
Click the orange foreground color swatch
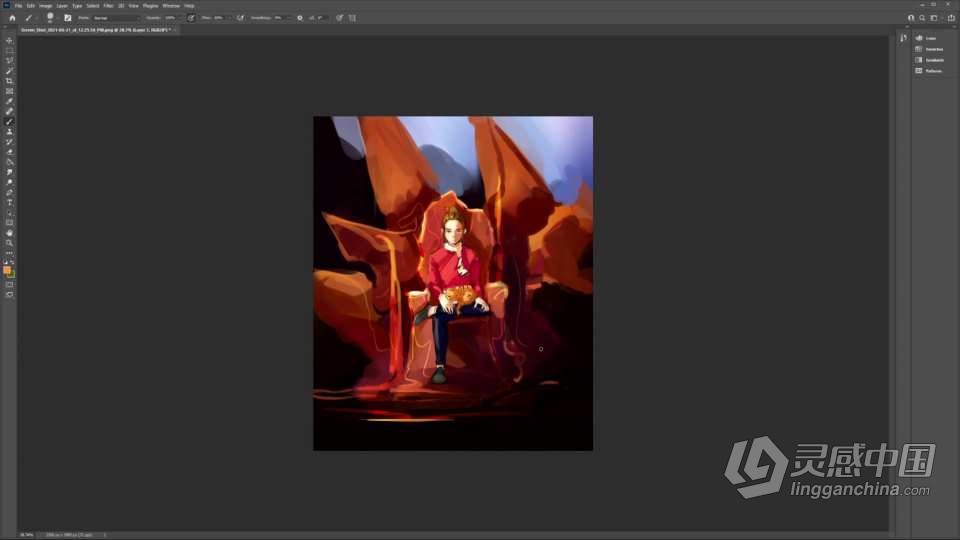(x=7, y=270)
